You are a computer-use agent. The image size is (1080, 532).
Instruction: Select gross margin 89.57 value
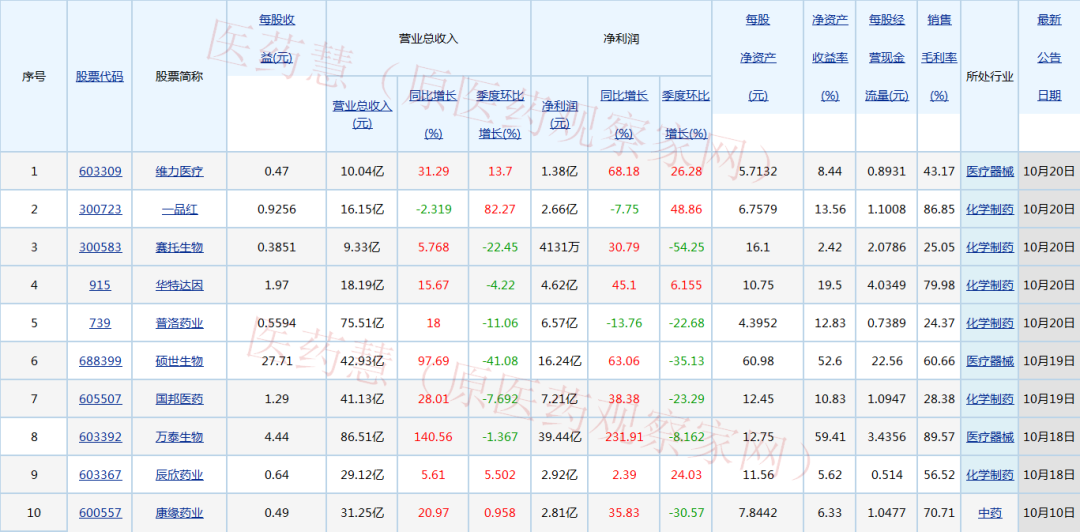(939, 436)
